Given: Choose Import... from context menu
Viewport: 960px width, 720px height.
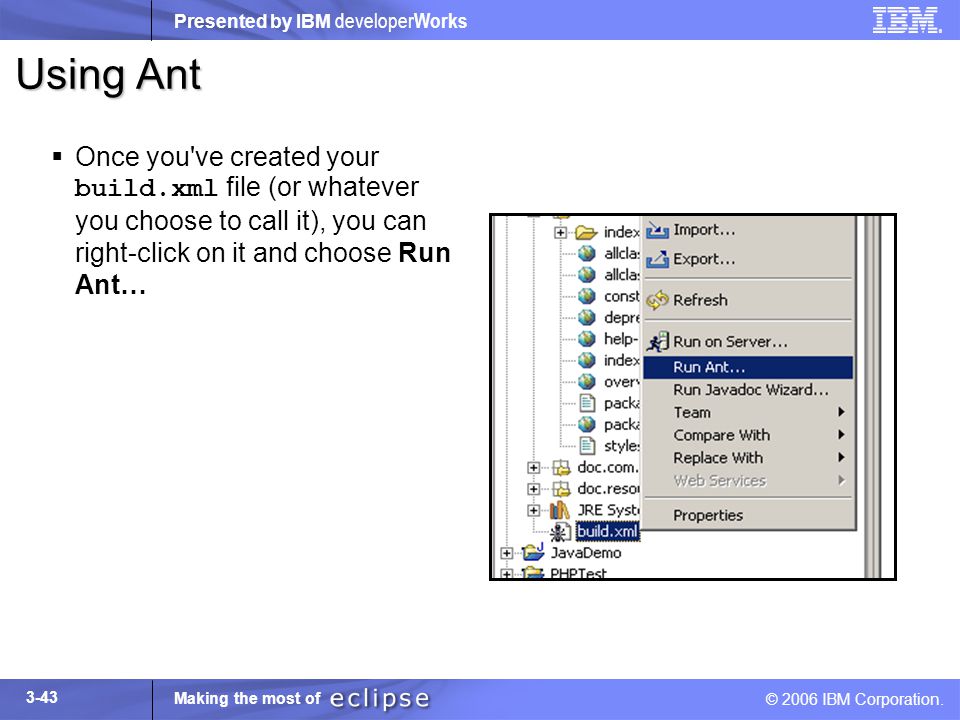Looking at the screenshot, I should (x=748, y=230).
